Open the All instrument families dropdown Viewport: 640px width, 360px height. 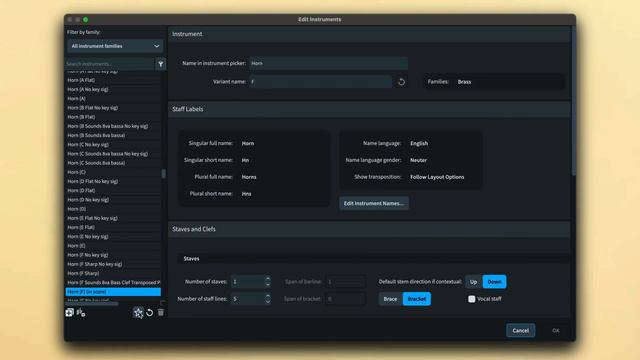point(115,46)
